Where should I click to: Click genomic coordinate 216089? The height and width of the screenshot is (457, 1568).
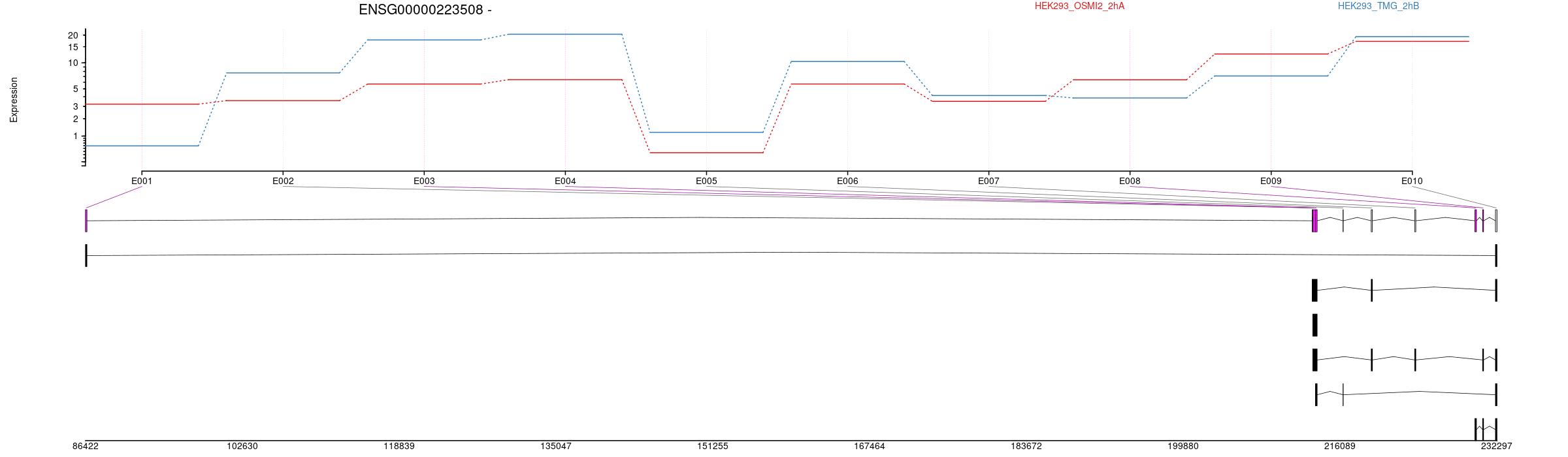coord(1340,447)
